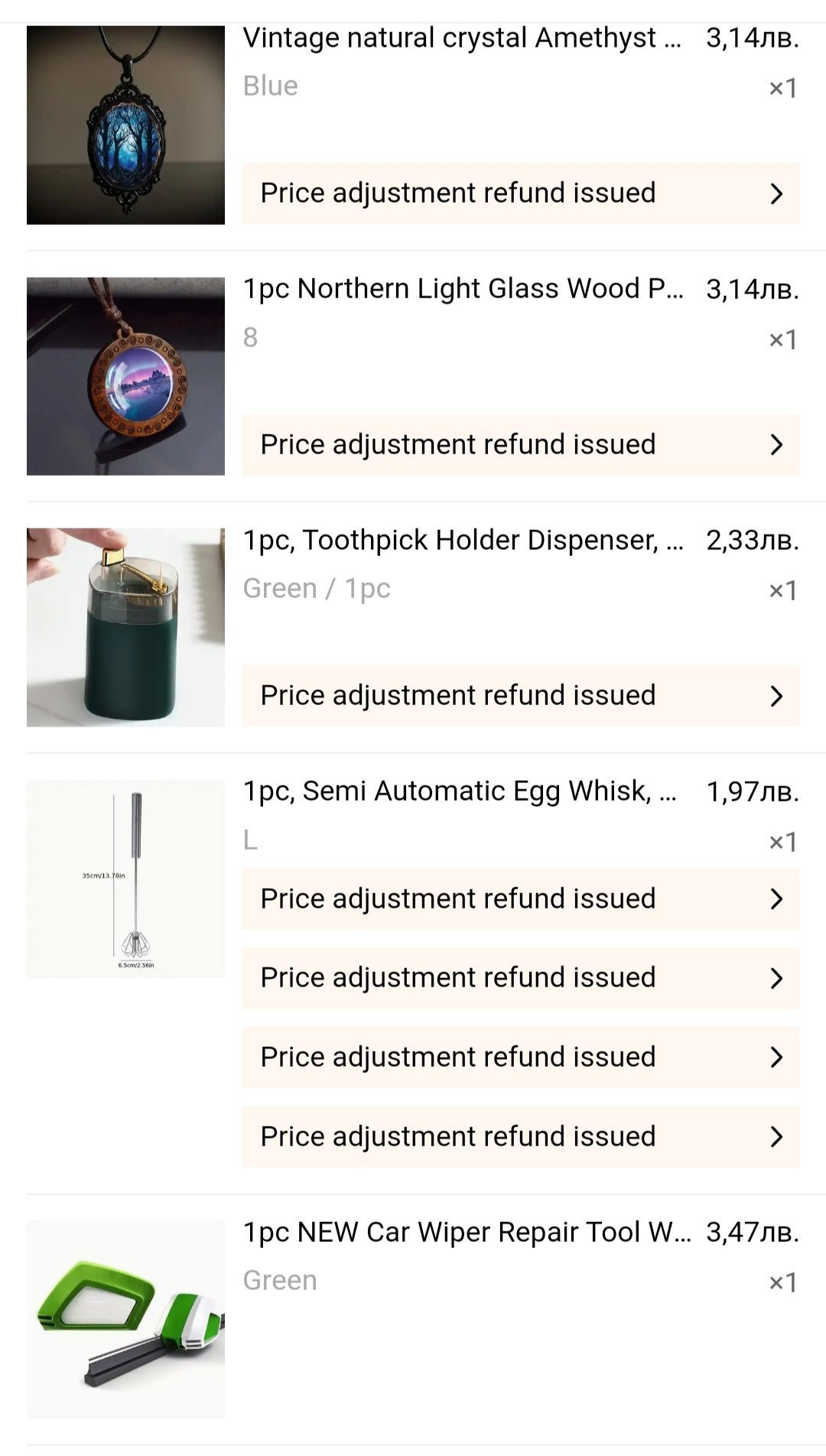The image size is (826, 1456).
Task: Expand the toothpick holder refund banner arrow
Action: click(776, 696)
